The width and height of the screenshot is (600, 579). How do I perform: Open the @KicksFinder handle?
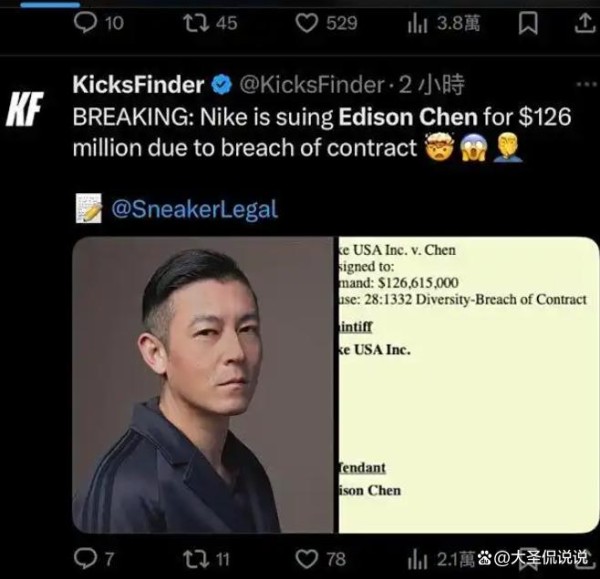point(312,85)
